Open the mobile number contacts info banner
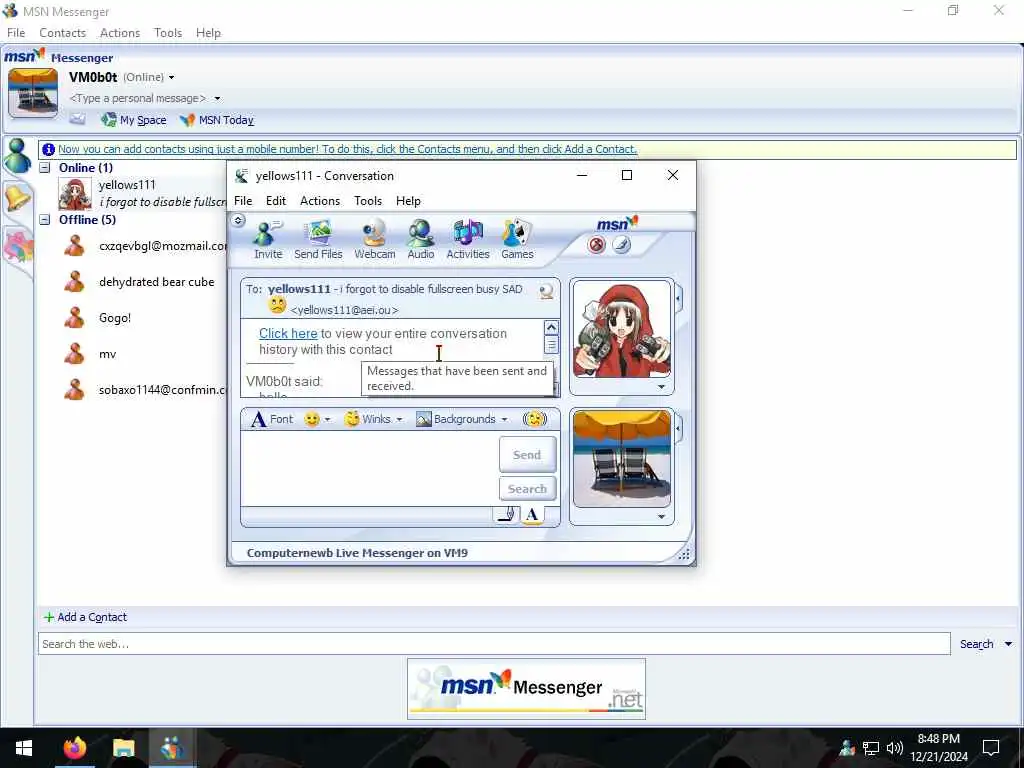Image resolution: width=1024 pixels, height=768 pixels. (347, 149)
